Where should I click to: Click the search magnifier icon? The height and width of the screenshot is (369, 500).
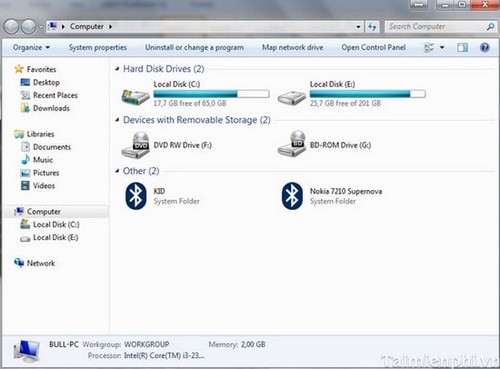490,27
